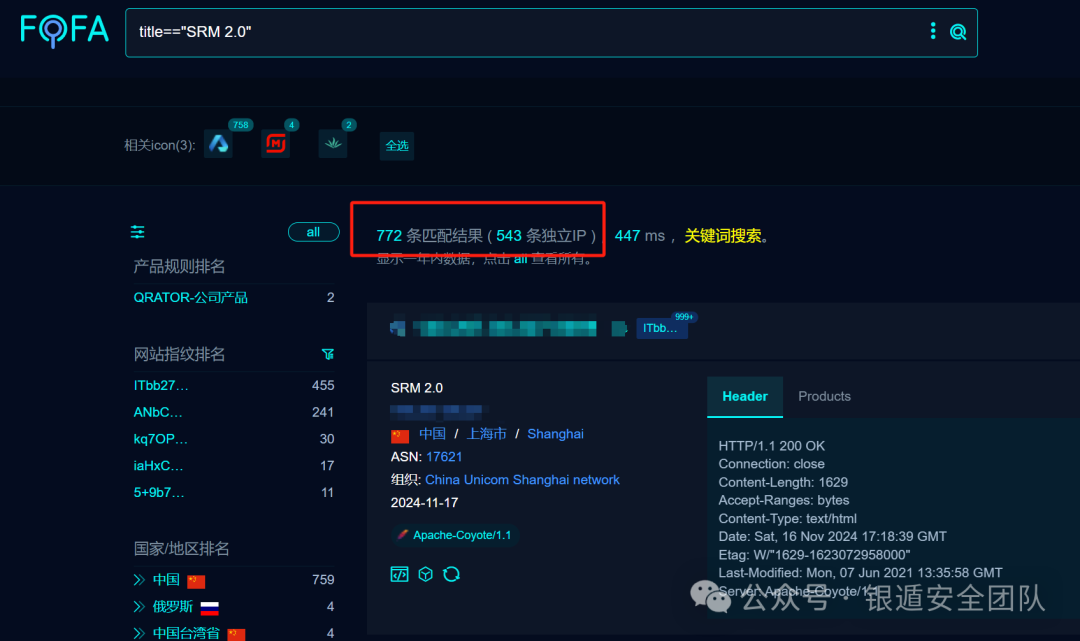This screenshot has width=1080, height=641.
Task: Click the China flag in the 中国 sidebar row
Action: click(x=196, y=582)
